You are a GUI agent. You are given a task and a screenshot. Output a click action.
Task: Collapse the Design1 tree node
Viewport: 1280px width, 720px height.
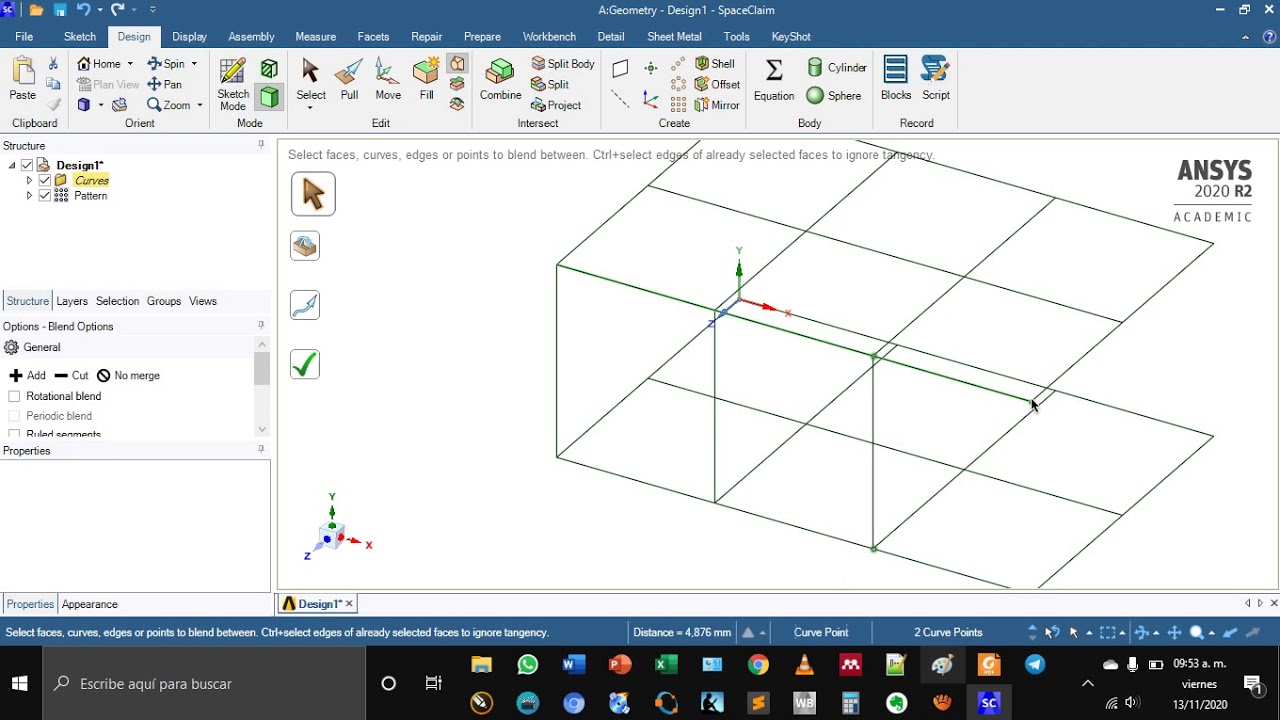[12, 165]
